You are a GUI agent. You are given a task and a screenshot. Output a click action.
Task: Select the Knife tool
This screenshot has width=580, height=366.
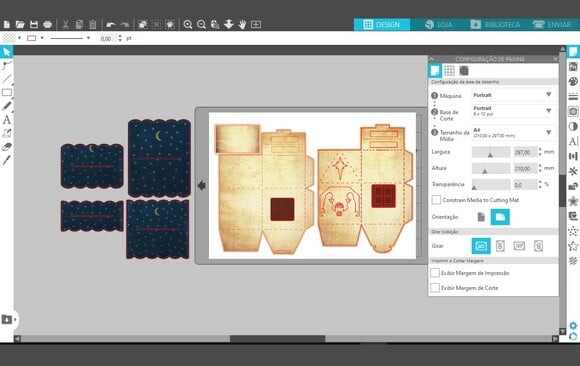pyautogui.click(x=7, y=160)
